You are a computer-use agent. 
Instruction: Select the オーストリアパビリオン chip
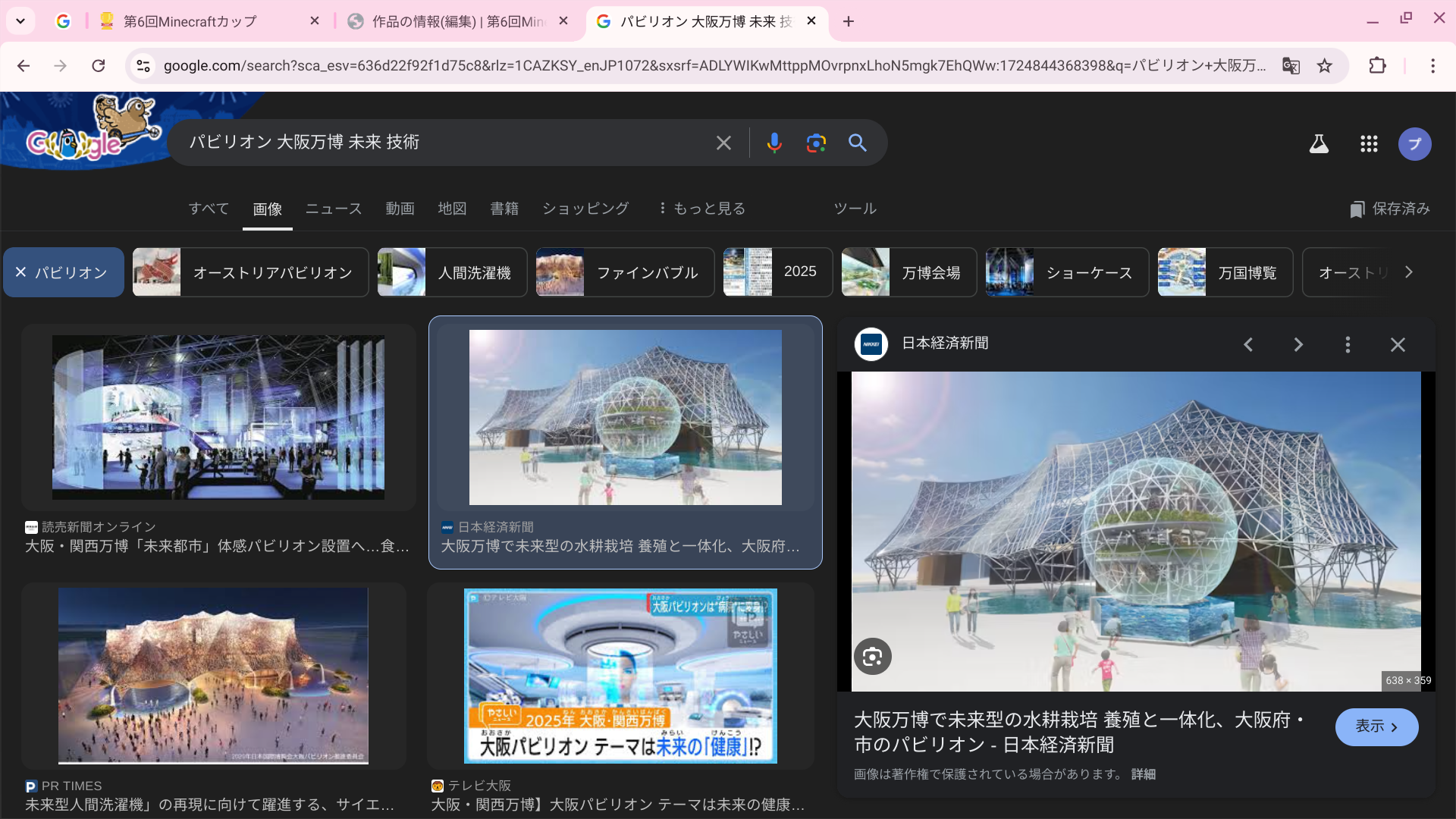click(250, 272)
